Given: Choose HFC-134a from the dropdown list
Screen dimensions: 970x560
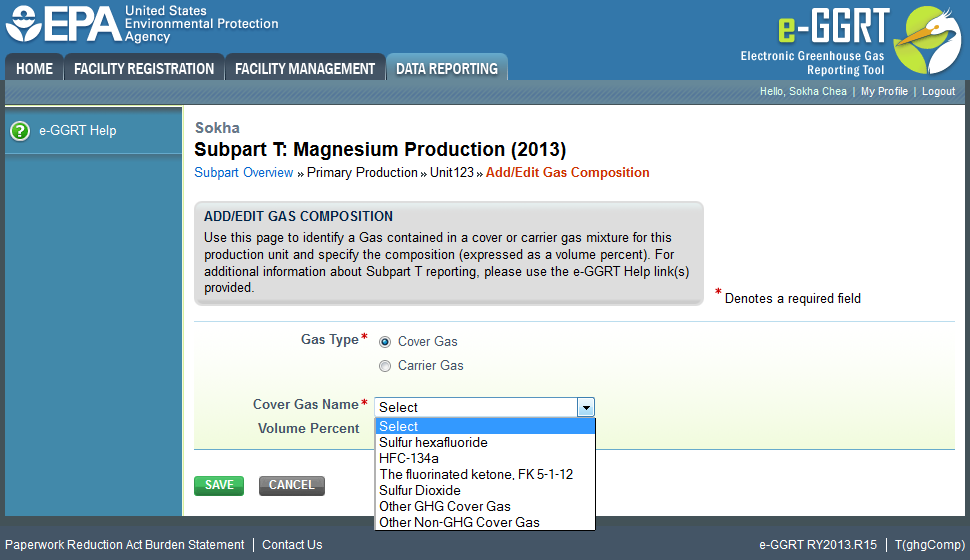Looking at the screenshot, I should pos(485,459).
